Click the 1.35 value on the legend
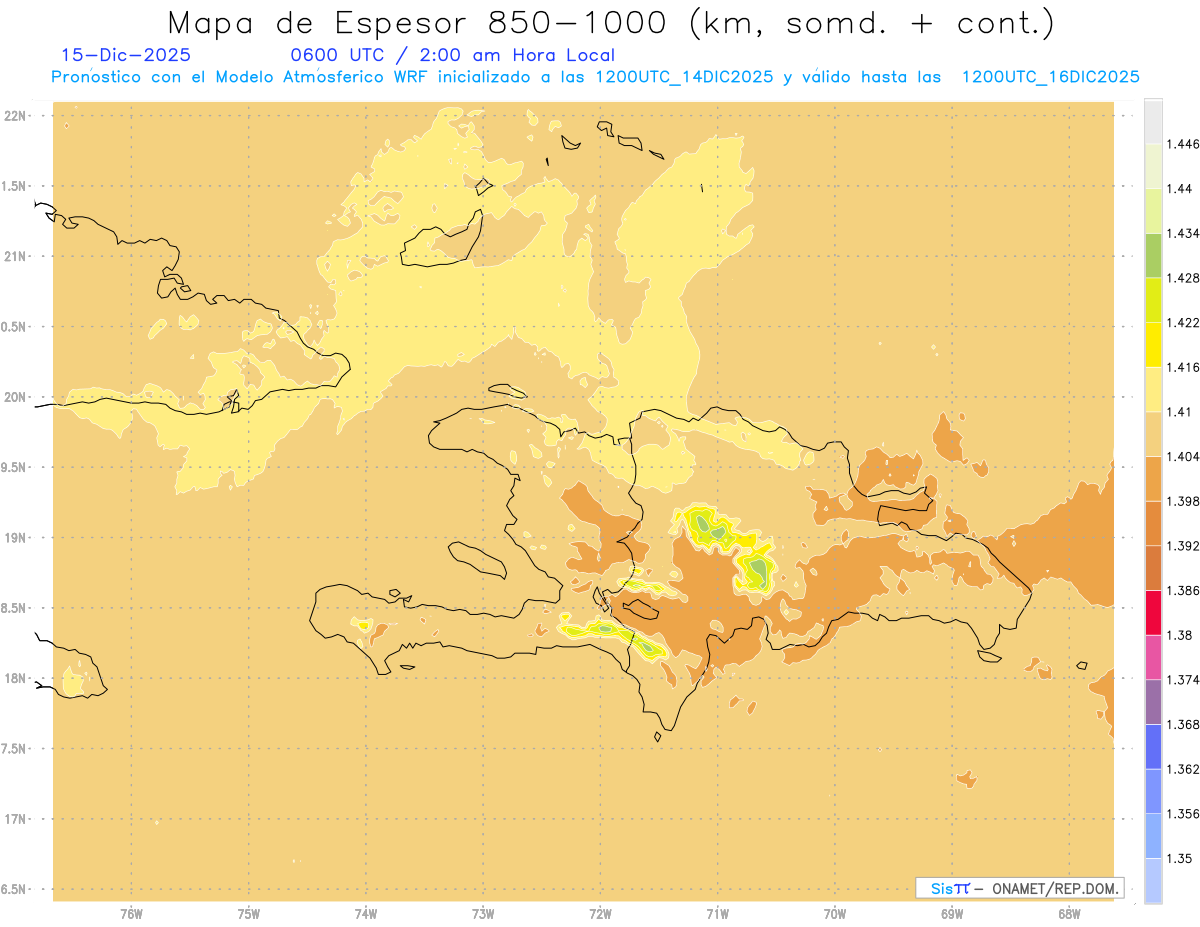This screenshot has height=927, width=1200. coord(1179,858)
